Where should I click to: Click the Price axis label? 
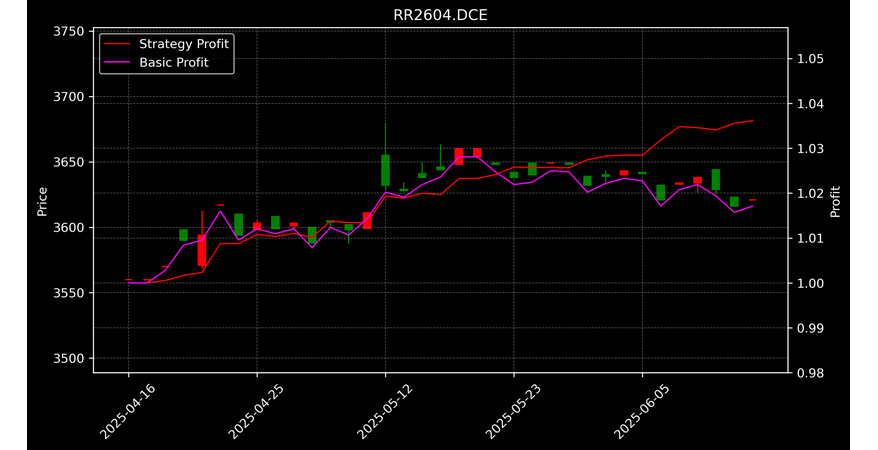[42, 201]
